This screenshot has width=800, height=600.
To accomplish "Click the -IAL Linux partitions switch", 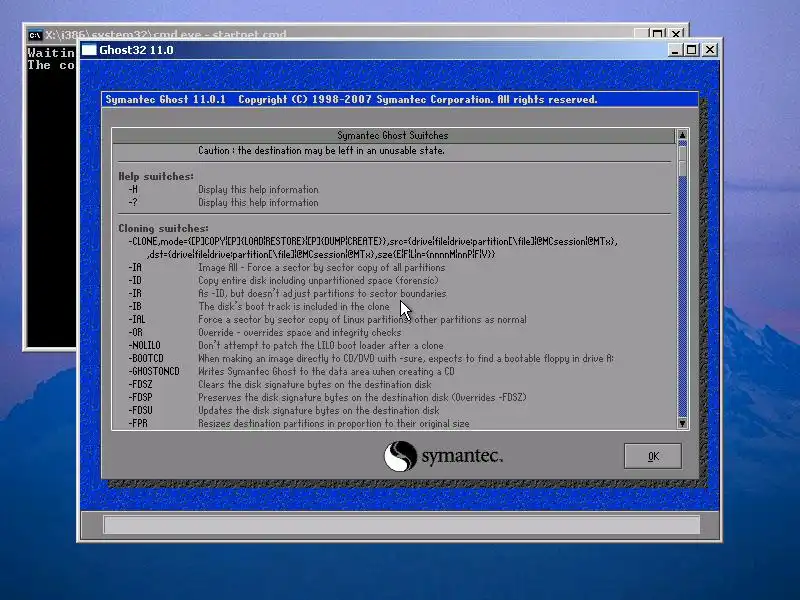I will (x=327, y=319).
